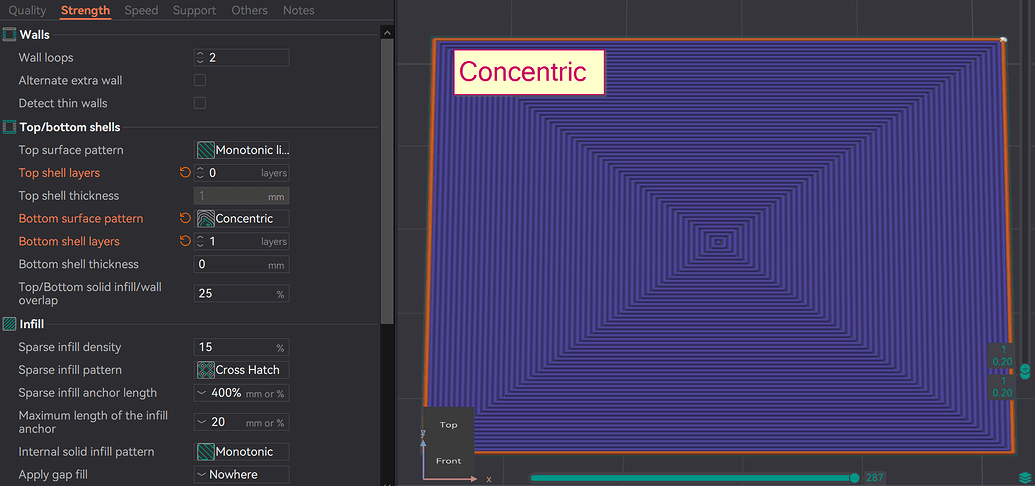Open Sparse infill pattern dropdown

tap(242, 370)
